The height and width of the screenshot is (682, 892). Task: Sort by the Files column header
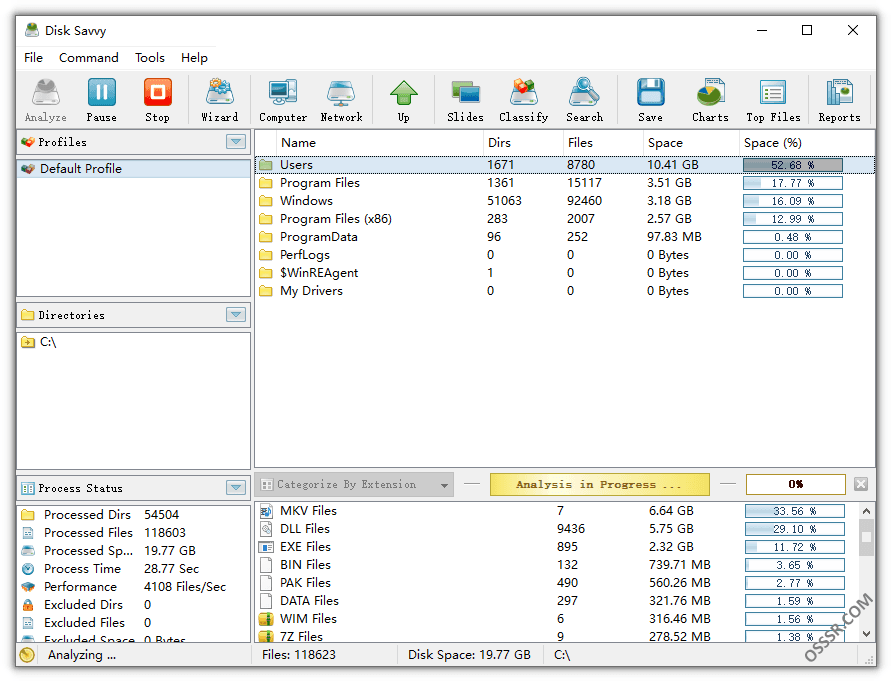(603, 143)
